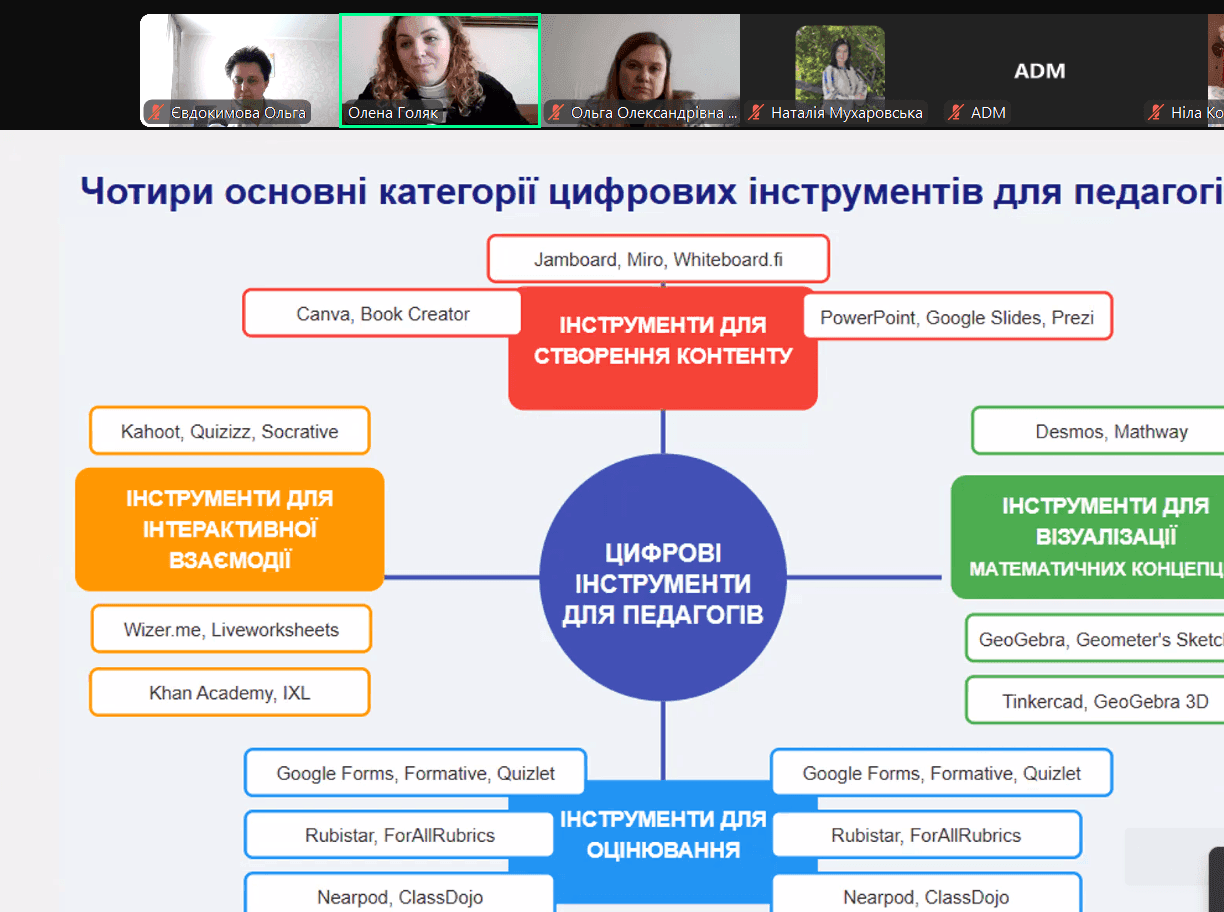Image resolution: width=1224 pixels, height=912 pixels.
Task: Click the 'Jamboard, Miro, Whiteboard.fi' box
Action: click(658, 260)
